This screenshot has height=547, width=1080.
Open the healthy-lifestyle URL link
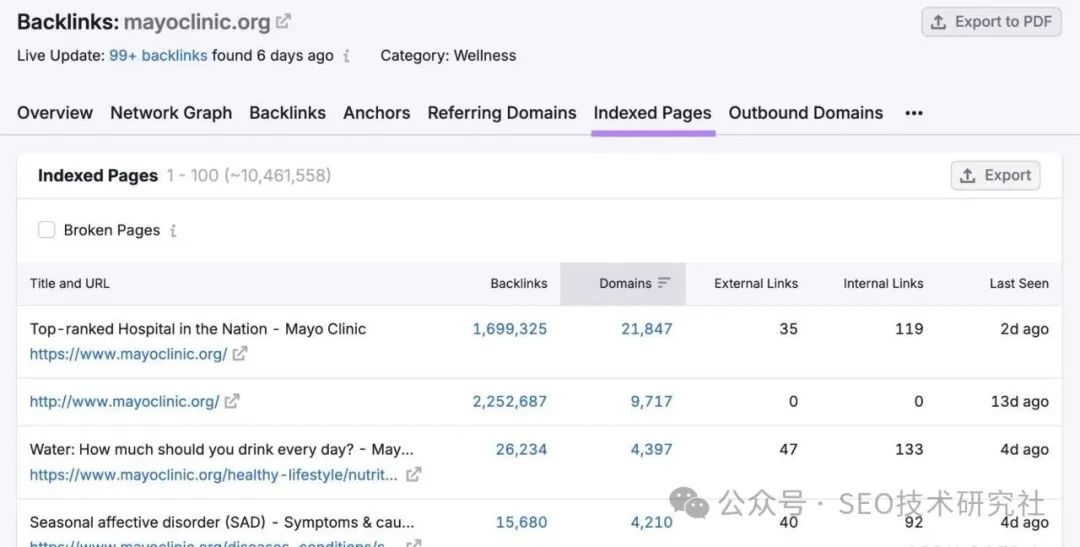[x=214, y=475]
